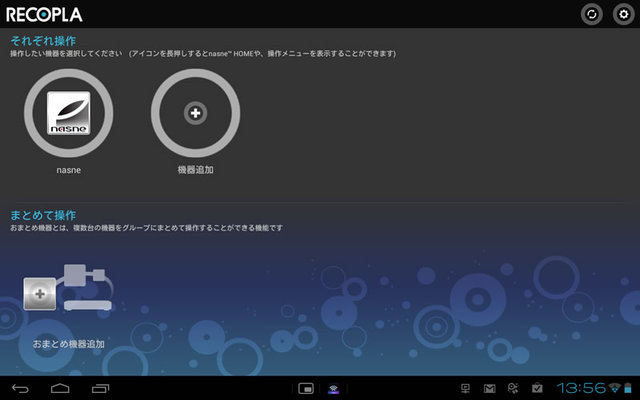Go to the Android home screen

click(60, 388)
